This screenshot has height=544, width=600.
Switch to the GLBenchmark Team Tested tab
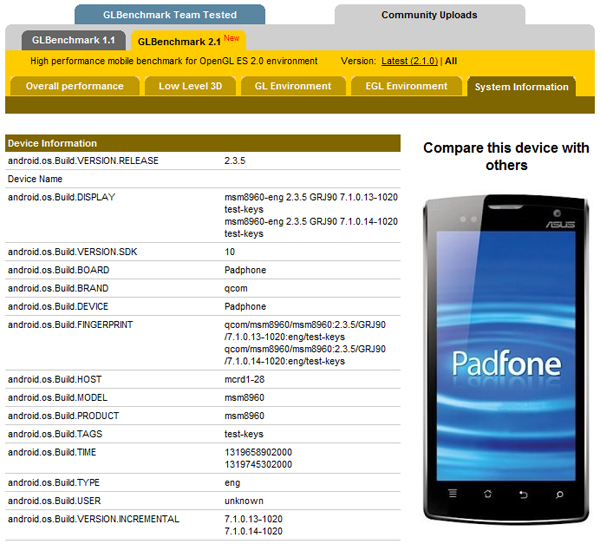point(170,15)
